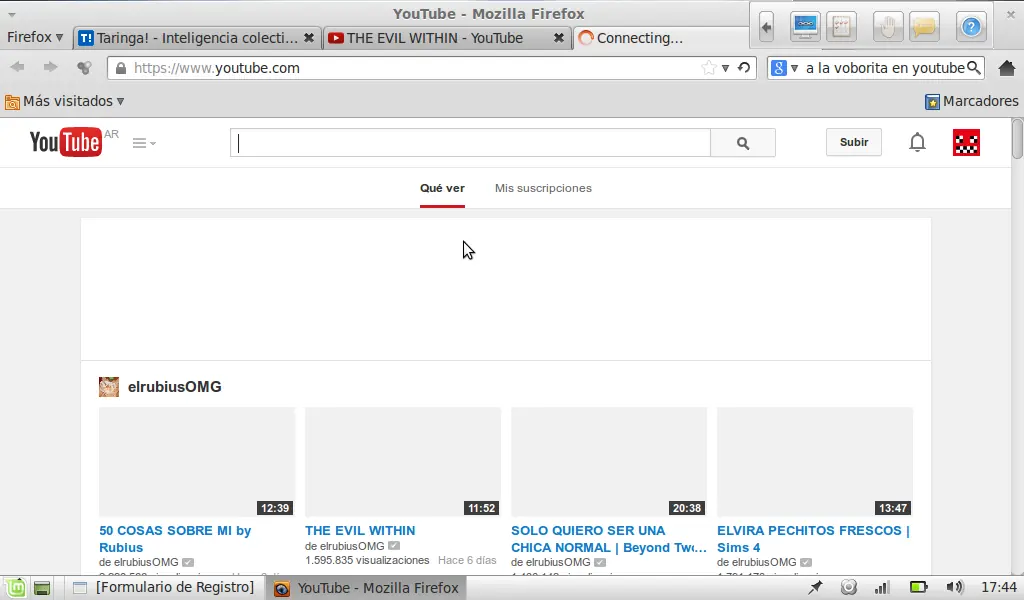
Task: Click the browser Back arrow
Action: coord(18,67)
